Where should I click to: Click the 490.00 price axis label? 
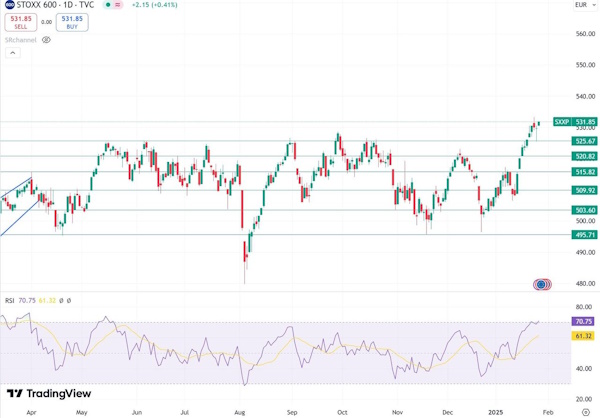585,252
